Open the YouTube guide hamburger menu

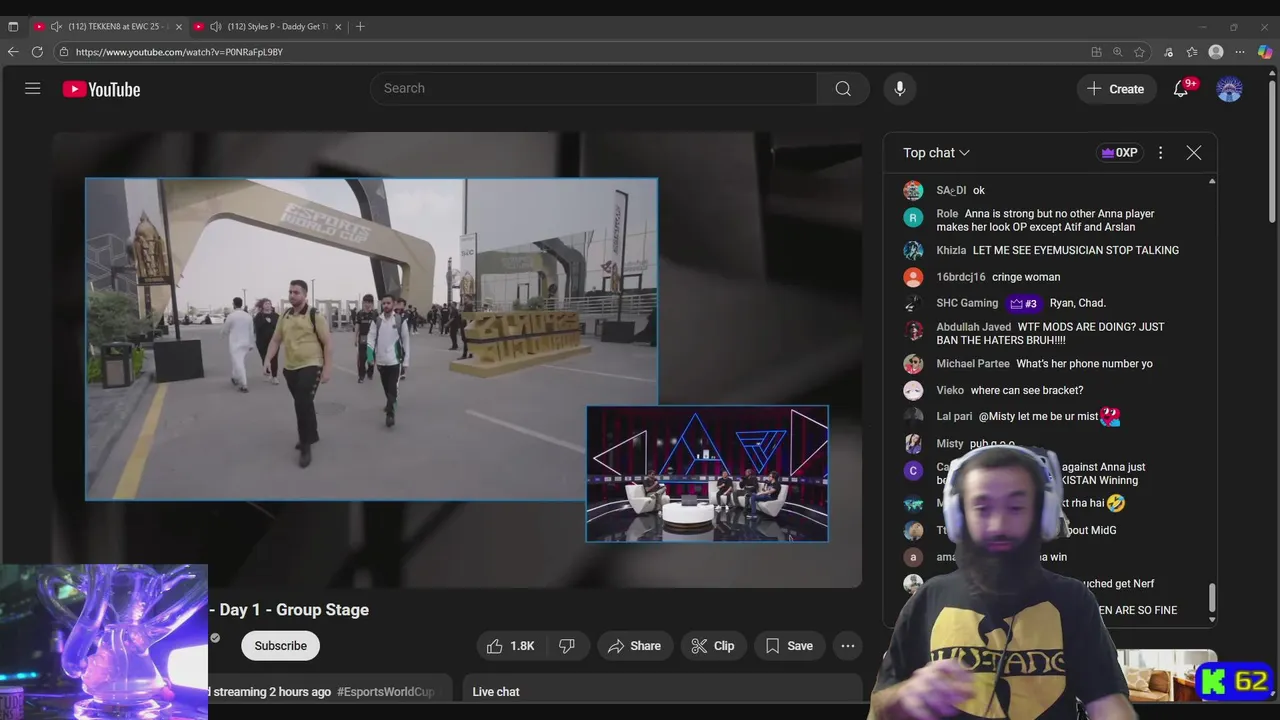(33, 89)
